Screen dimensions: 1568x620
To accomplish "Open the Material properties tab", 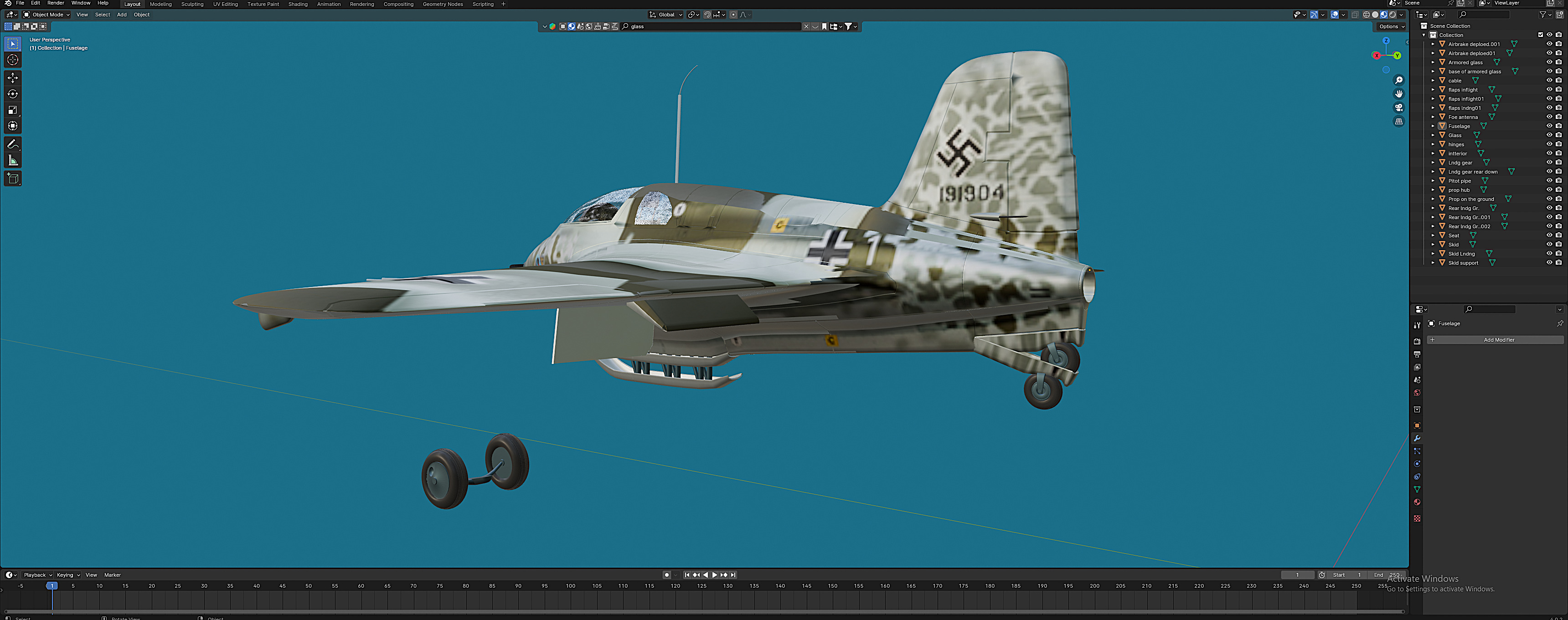I will click(x=1417, y=502).
